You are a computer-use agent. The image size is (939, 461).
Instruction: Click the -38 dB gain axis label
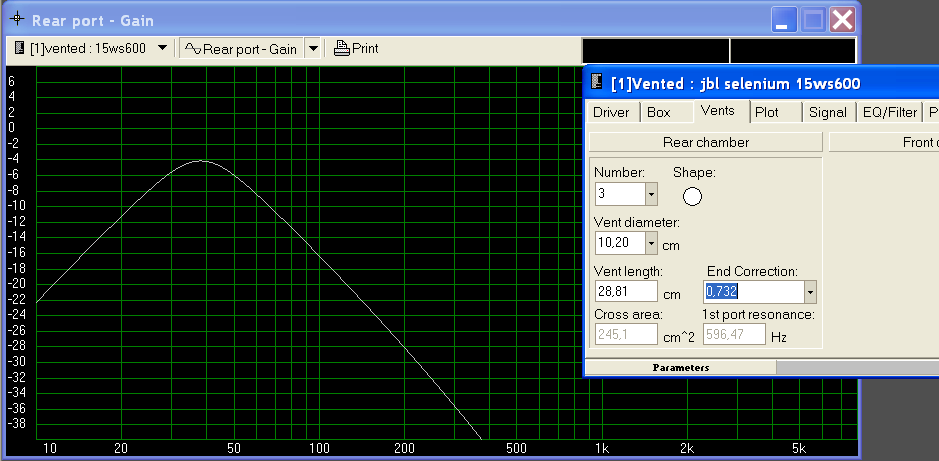pos(16,424)
